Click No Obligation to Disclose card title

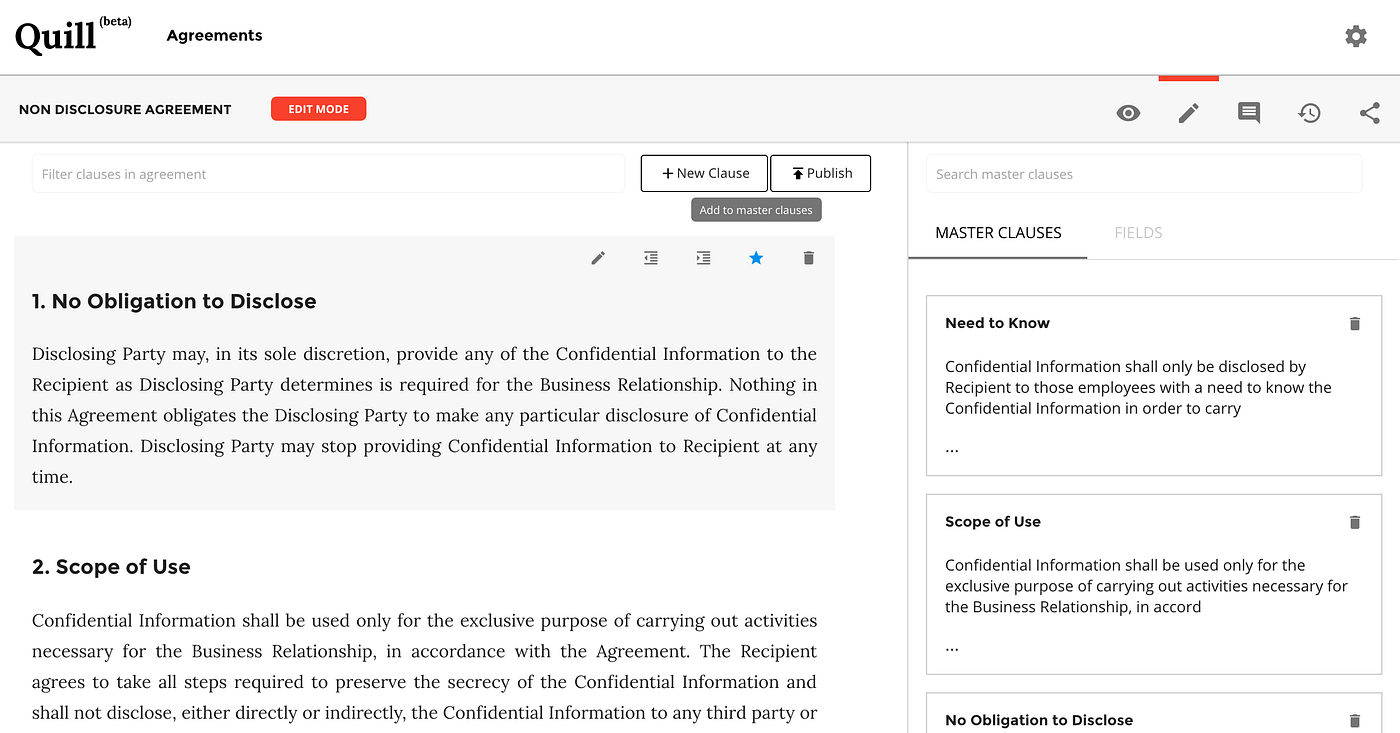click(1039, 720)
